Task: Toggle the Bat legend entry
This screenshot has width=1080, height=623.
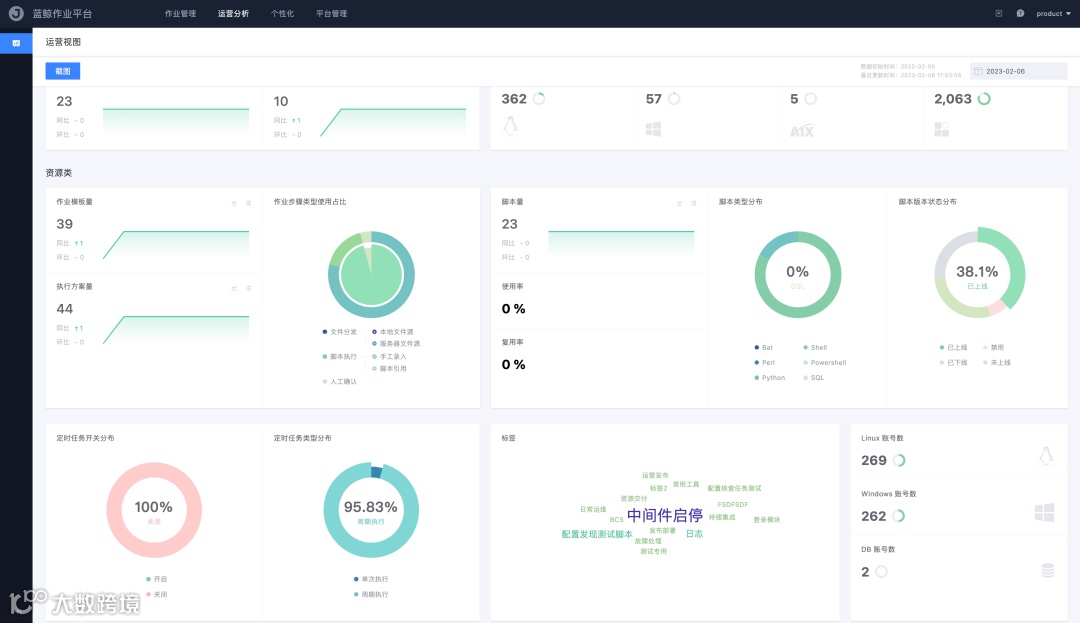Action: pos(764,348)
